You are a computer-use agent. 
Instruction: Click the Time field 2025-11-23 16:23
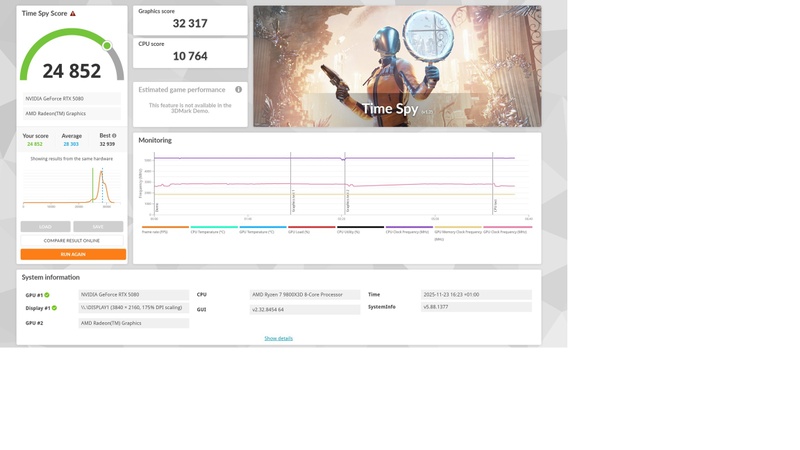476,295
